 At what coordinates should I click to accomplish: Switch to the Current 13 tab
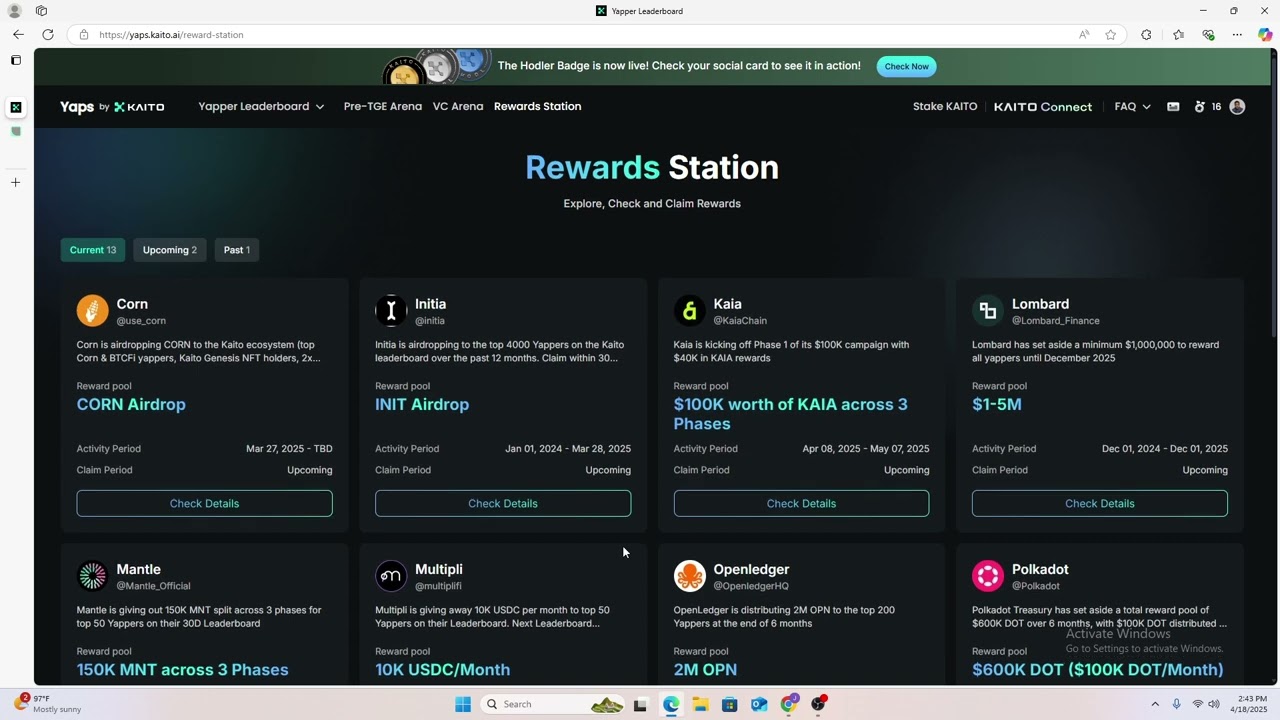click(93, 250)
